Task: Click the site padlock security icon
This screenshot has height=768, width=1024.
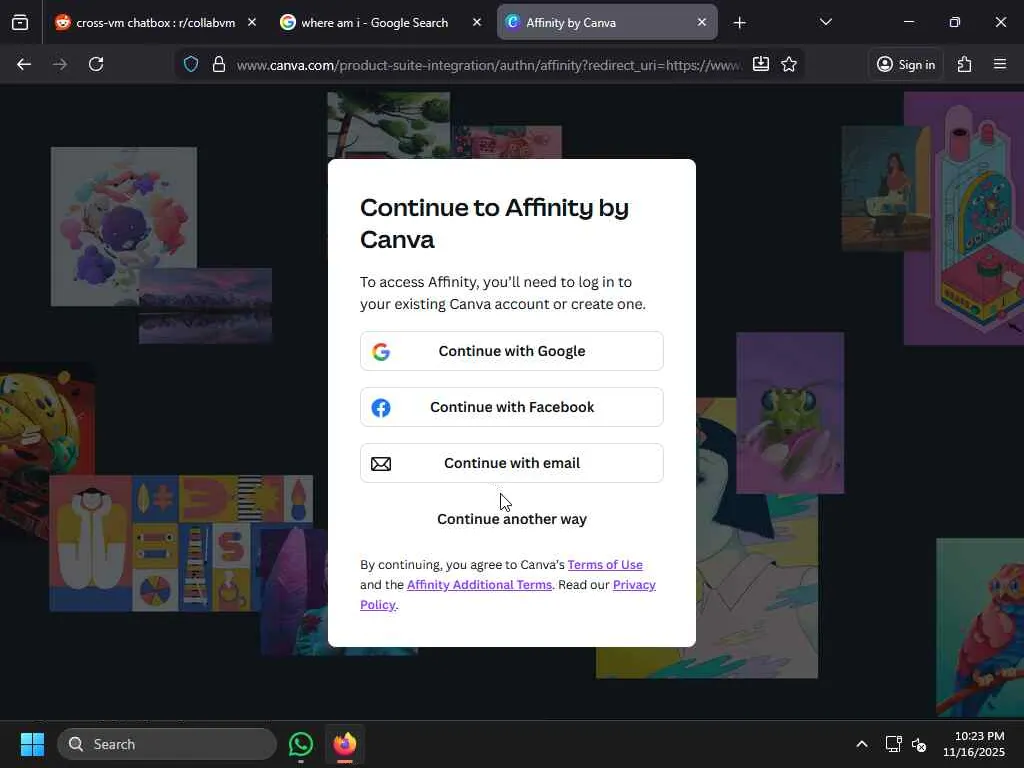Action: (x=219, y=64)
